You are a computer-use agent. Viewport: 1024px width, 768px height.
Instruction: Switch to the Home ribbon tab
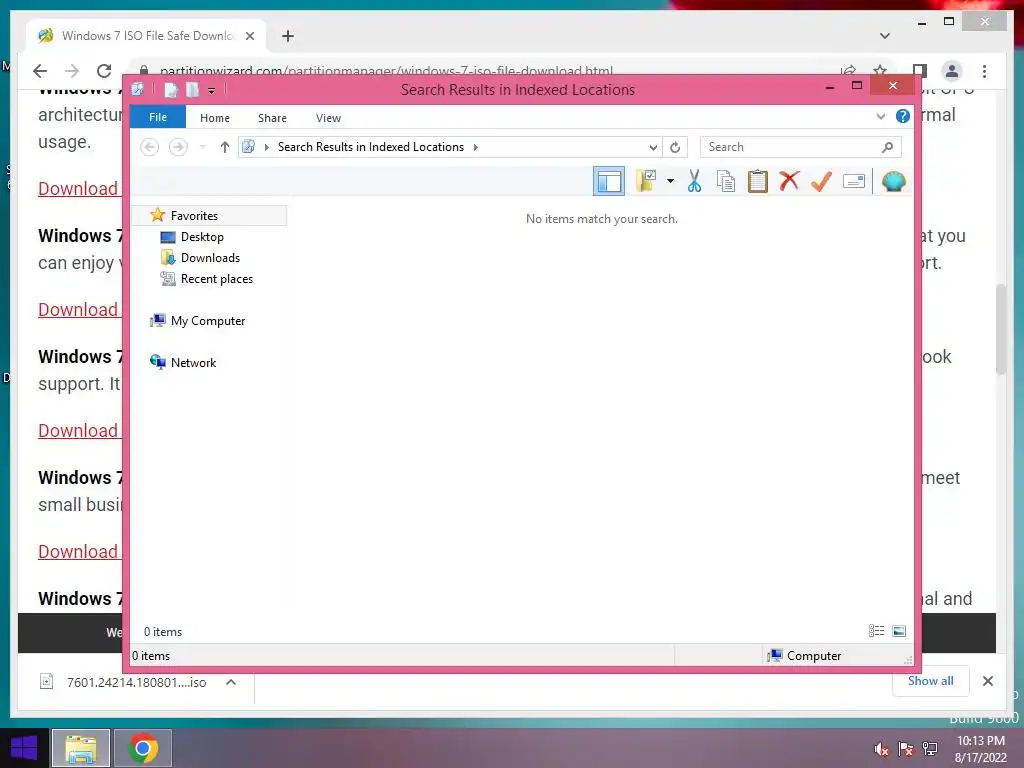[215, 118]
